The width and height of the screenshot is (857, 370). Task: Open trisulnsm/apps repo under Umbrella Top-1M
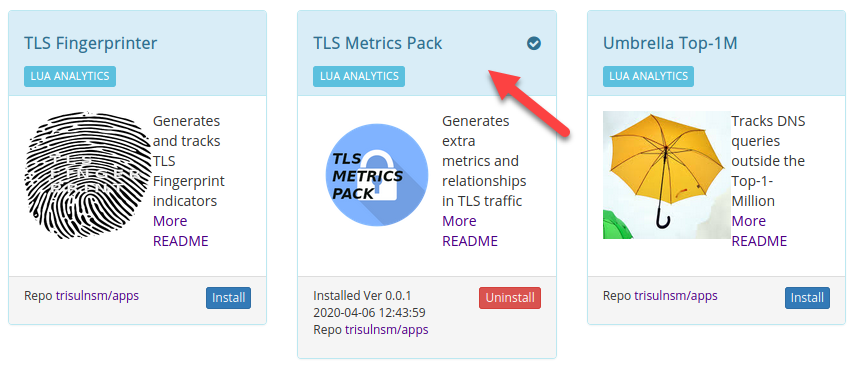tap(676, 296)
